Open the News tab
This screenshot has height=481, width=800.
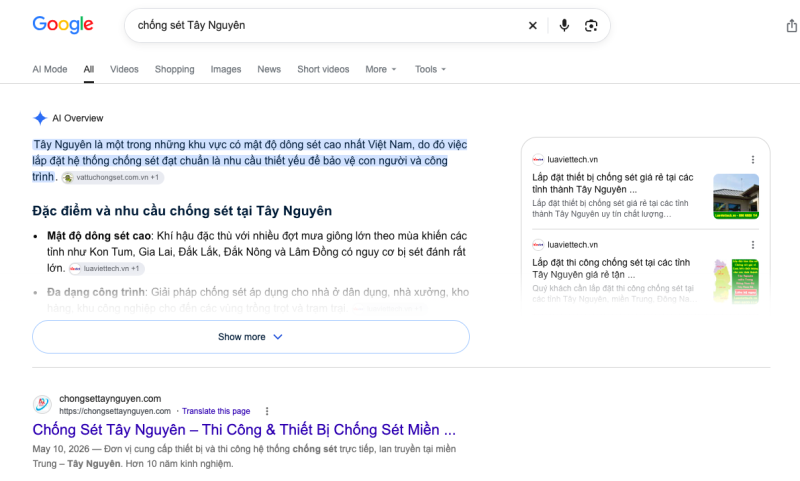pyautogui.click(x=269, y=69)
